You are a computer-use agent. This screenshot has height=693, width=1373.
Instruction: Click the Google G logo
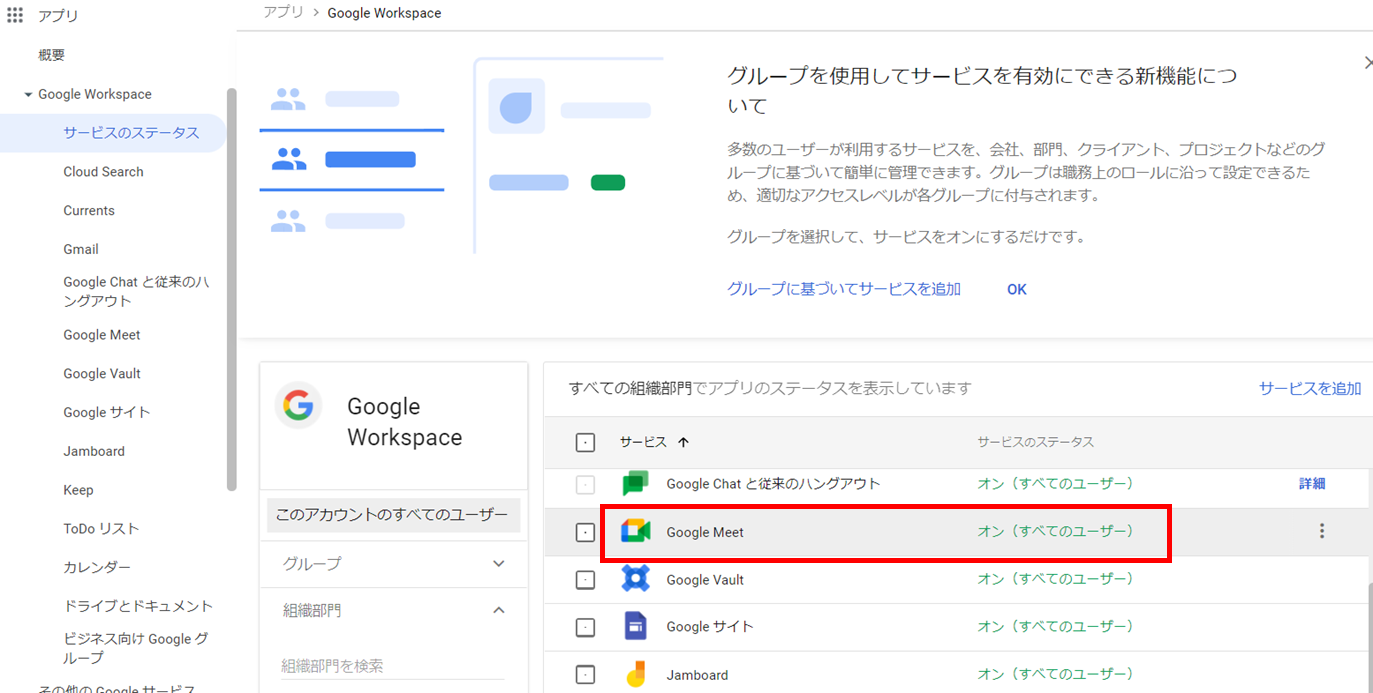point(298,406)
